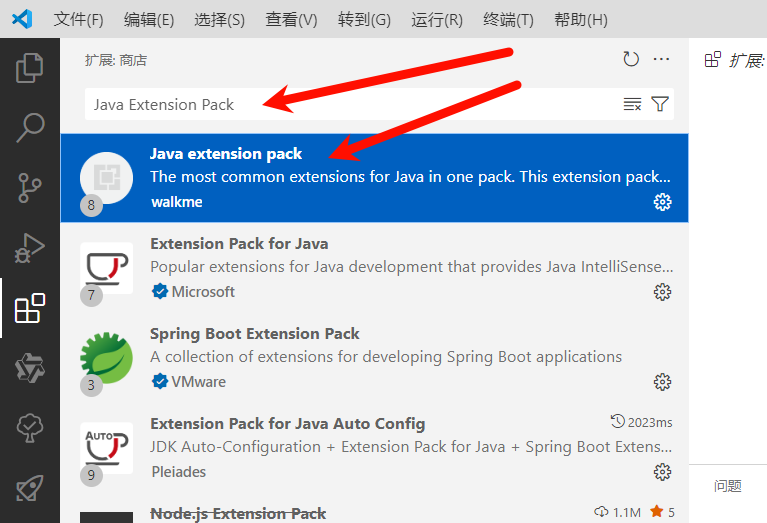Select the Extension Pack for Java result
Screen dimensions: 767x523
(374, 268)
